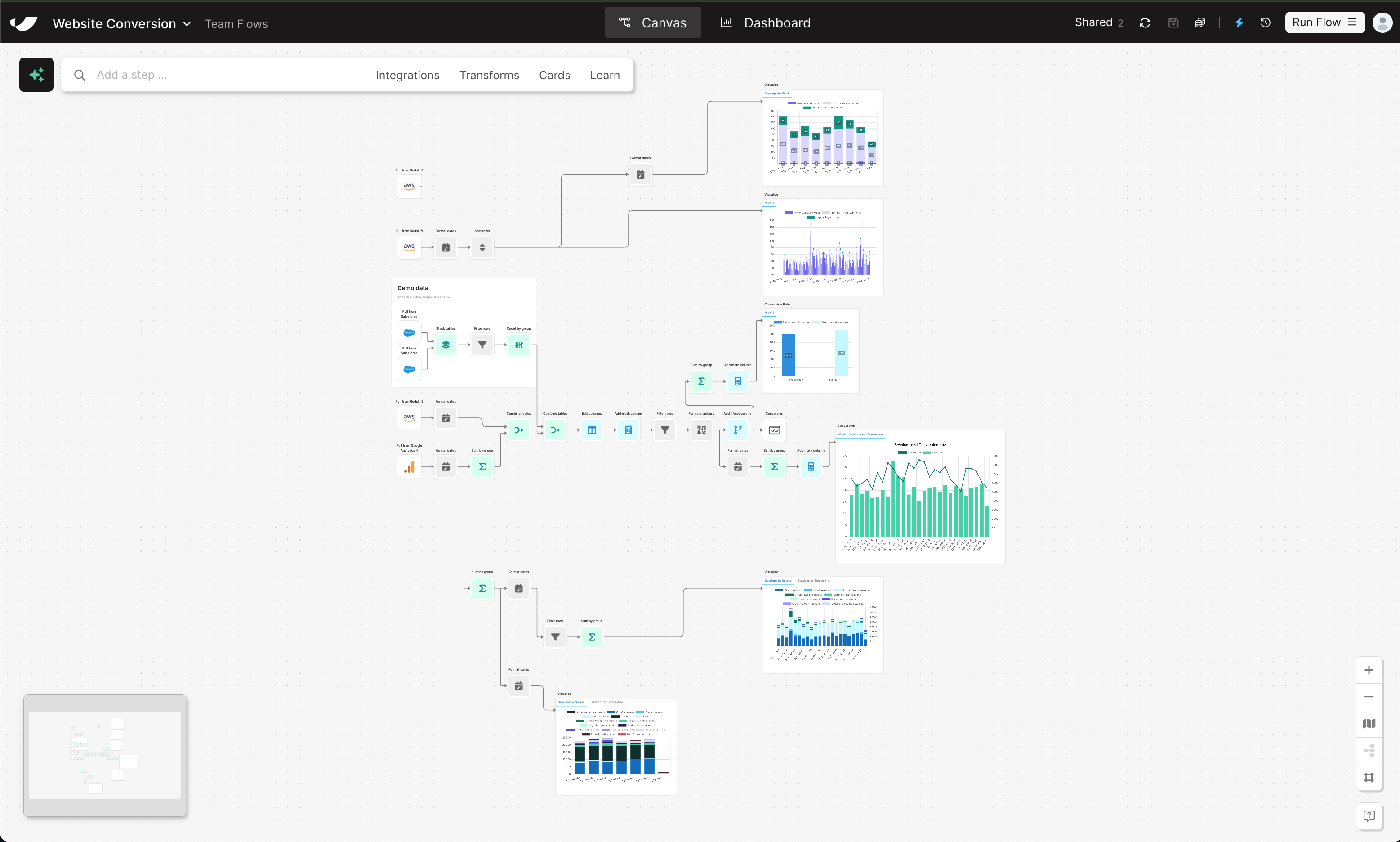This screenshot has height=842, width=1400.
Task: Open the help chat icon
Action: 1368,816
